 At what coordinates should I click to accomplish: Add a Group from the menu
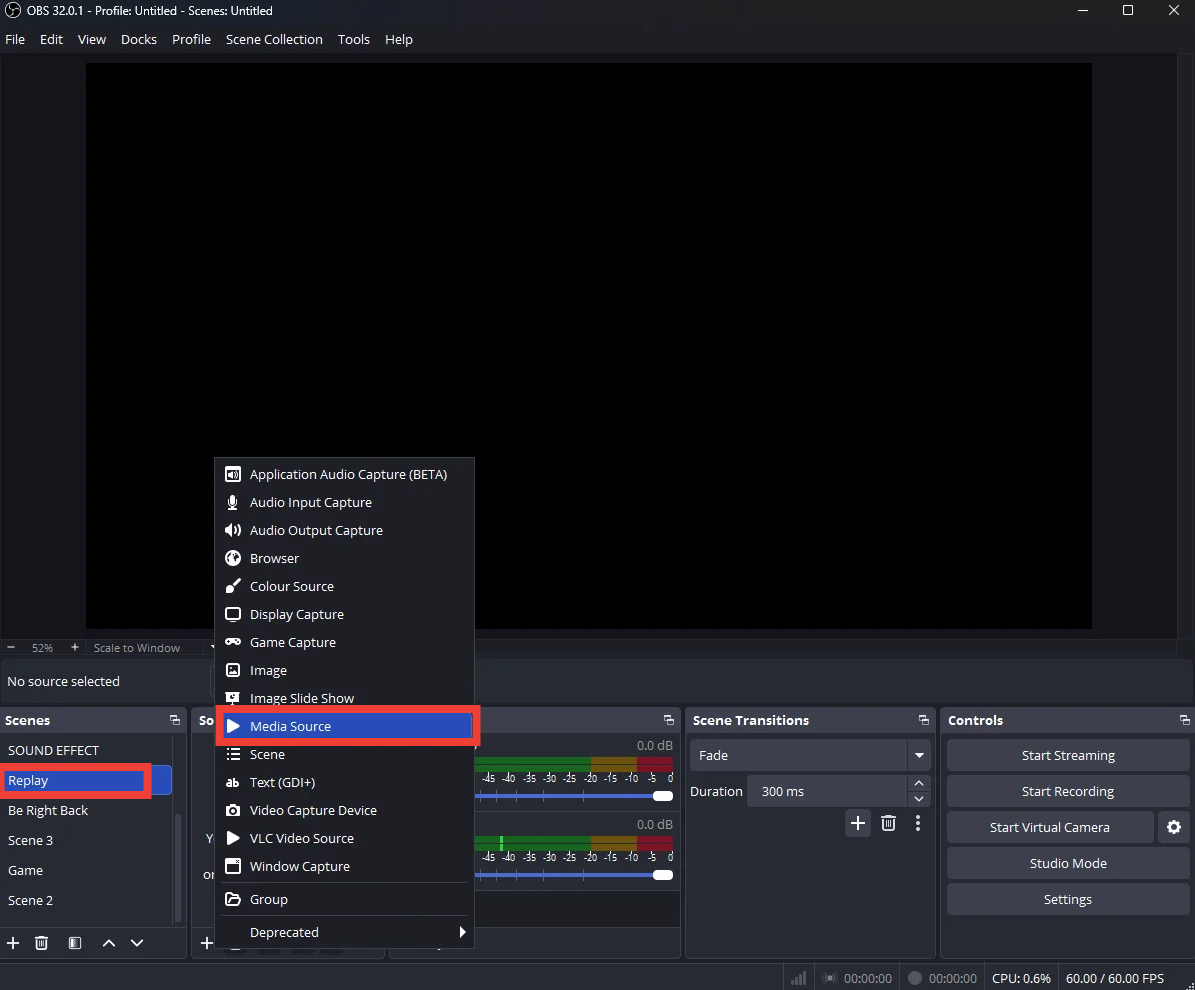(344, 899)
